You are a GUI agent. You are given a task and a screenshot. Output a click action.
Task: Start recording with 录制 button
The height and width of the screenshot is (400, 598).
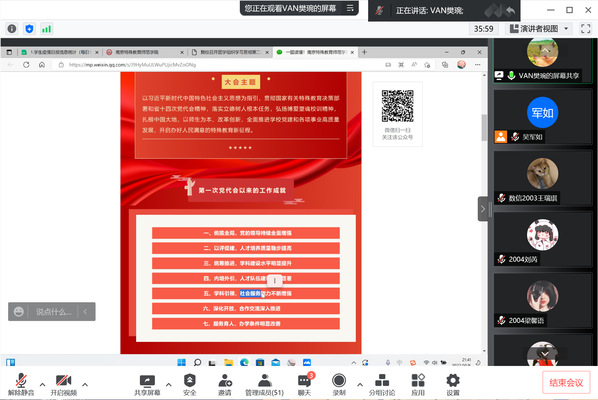pyautogui.click(x=339, y=384)
